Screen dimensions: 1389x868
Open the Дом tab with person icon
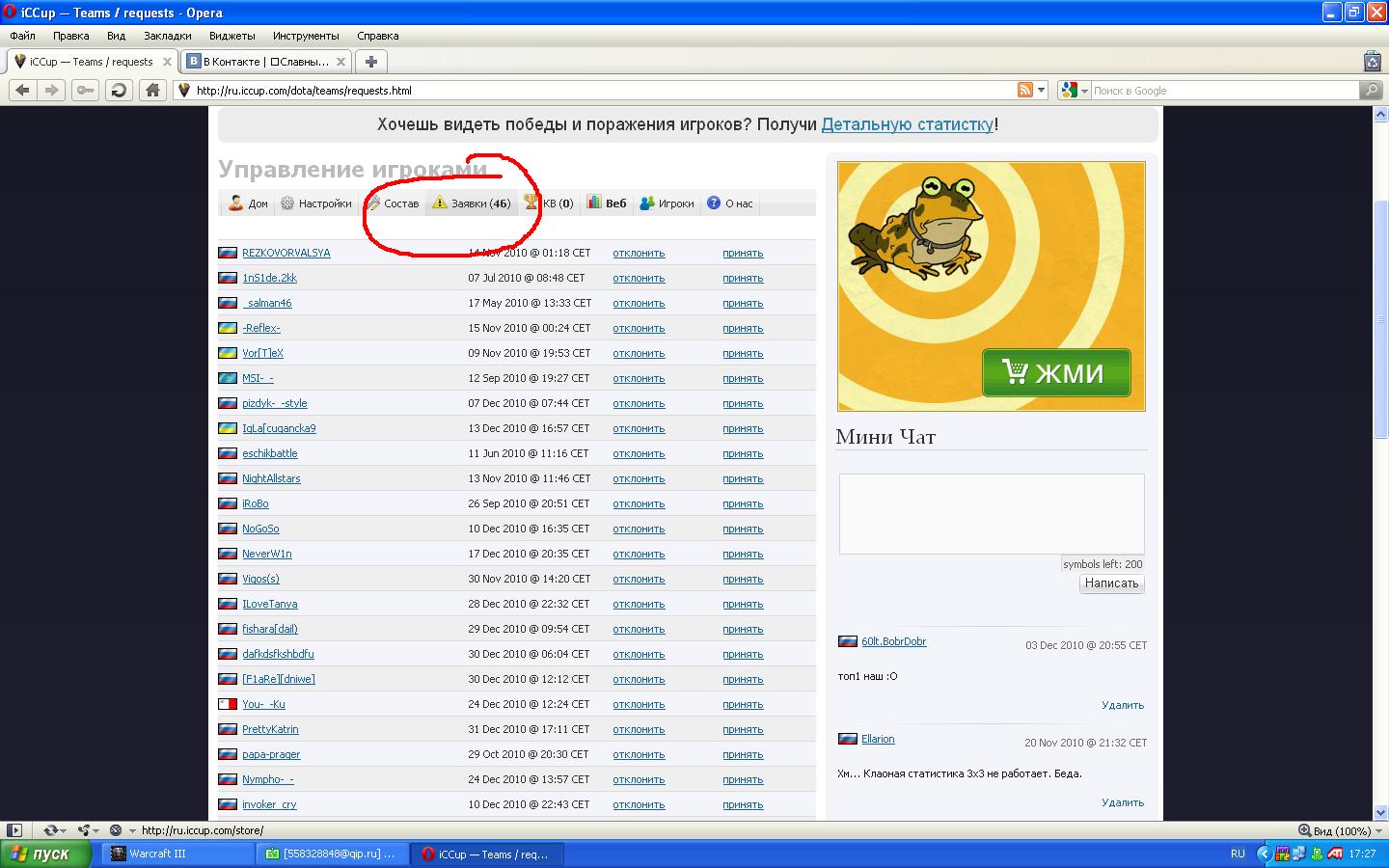point(248,203)
